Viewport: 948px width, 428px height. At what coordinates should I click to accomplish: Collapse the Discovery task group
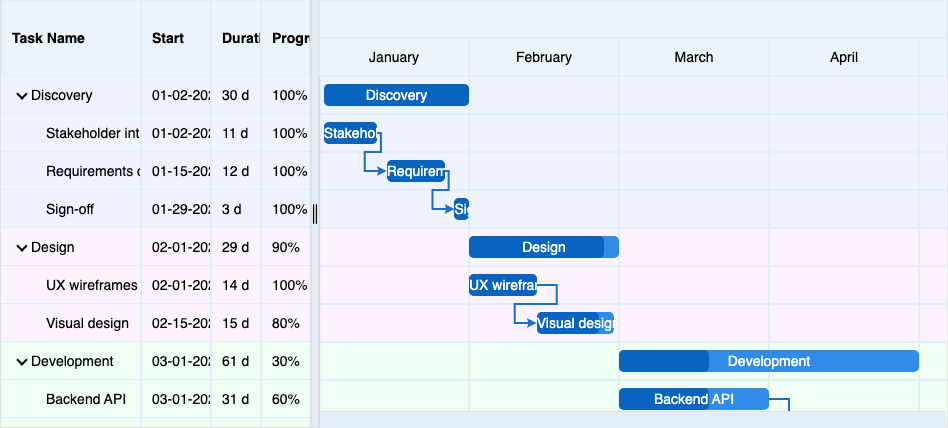tap(21, 96)
